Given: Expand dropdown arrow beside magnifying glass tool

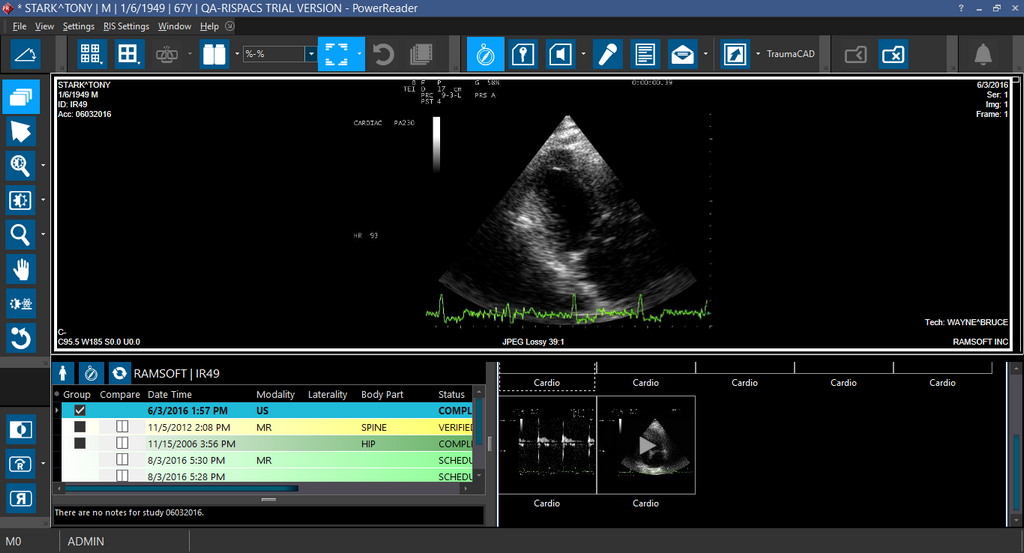Looking at the screenshot, I should [x=44, y=235].
